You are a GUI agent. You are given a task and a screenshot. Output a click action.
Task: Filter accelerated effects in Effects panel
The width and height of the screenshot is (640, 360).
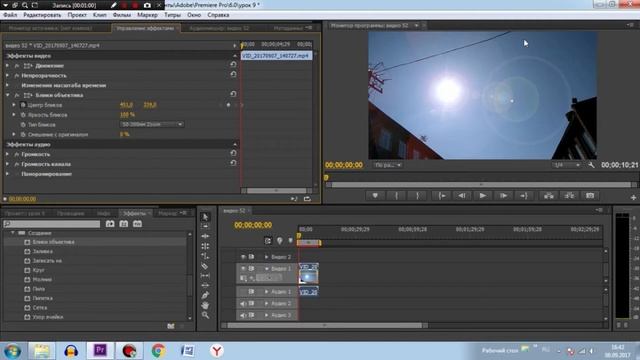tap(110, 224)
